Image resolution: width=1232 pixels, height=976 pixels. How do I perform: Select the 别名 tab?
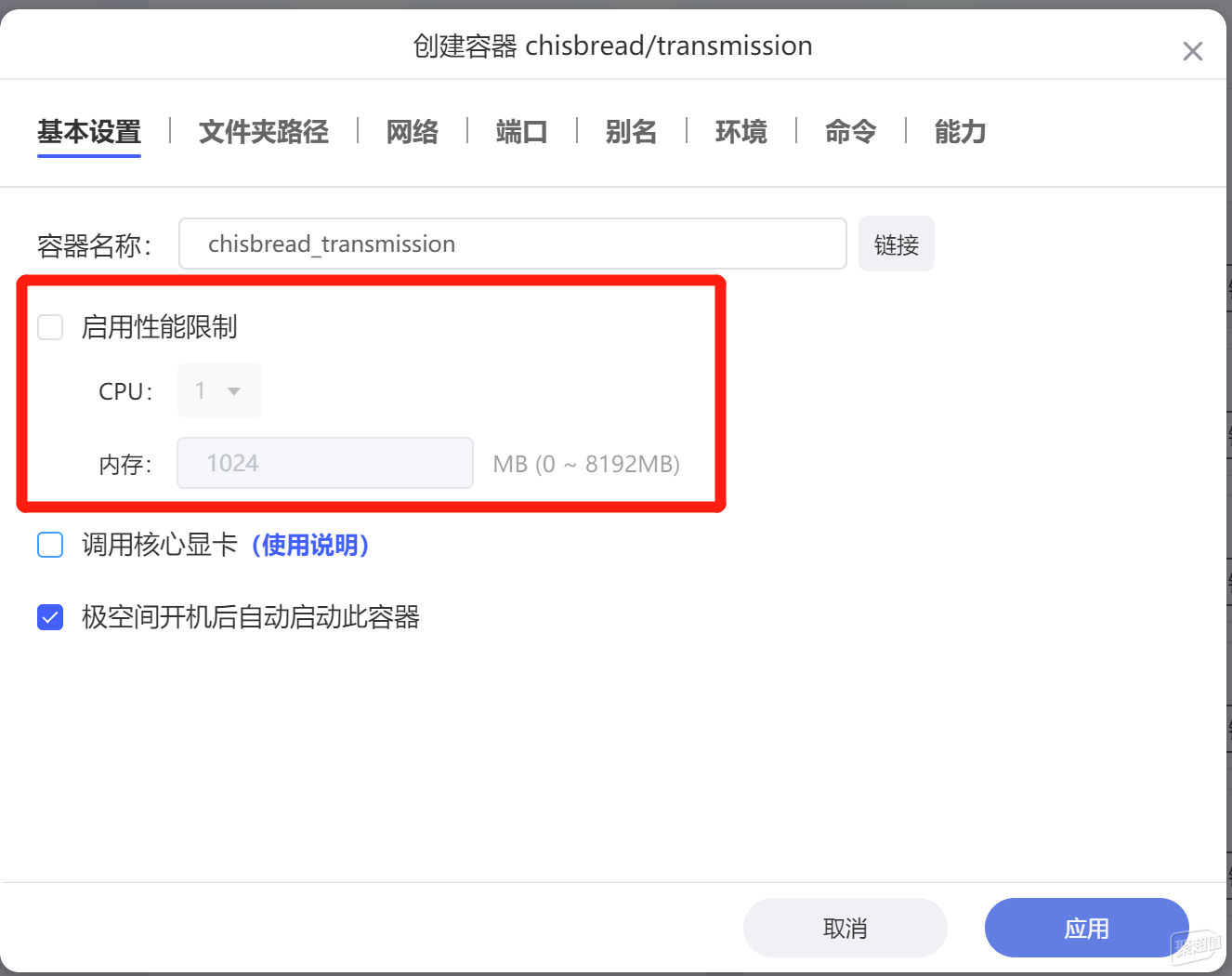tap(632, 132)
